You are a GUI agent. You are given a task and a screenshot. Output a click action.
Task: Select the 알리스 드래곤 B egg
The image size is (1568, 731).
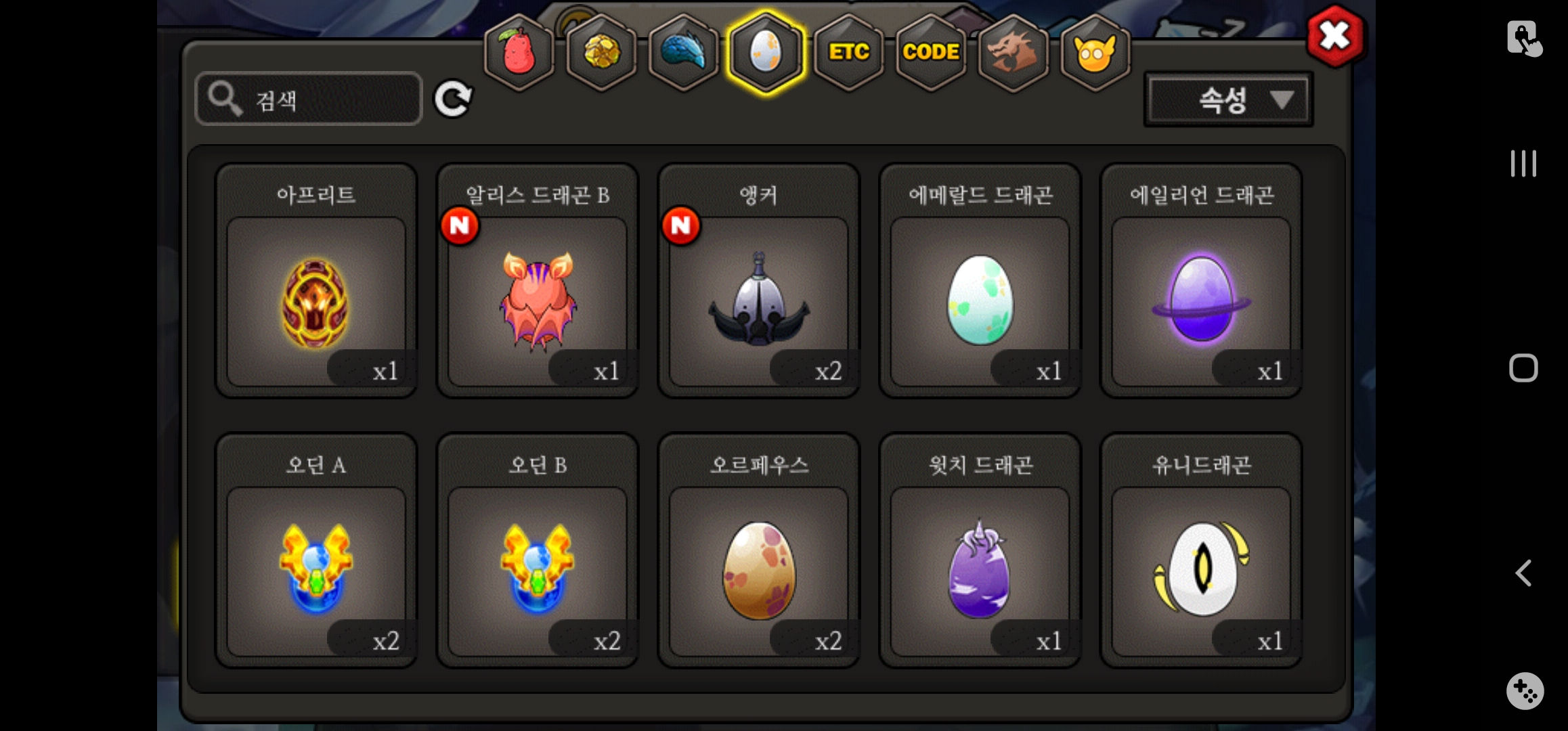pos(538,280)
